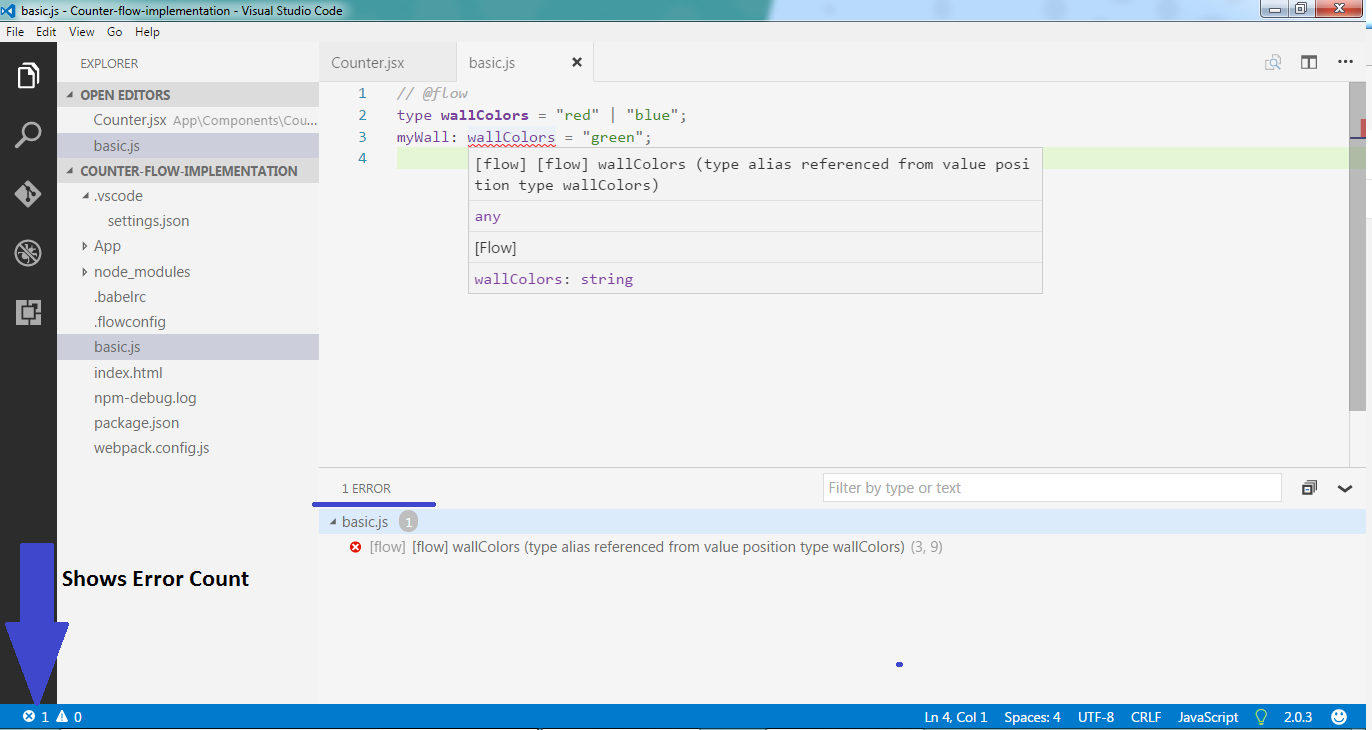Click the feedback smiley in status bar

coord(1338,716)
